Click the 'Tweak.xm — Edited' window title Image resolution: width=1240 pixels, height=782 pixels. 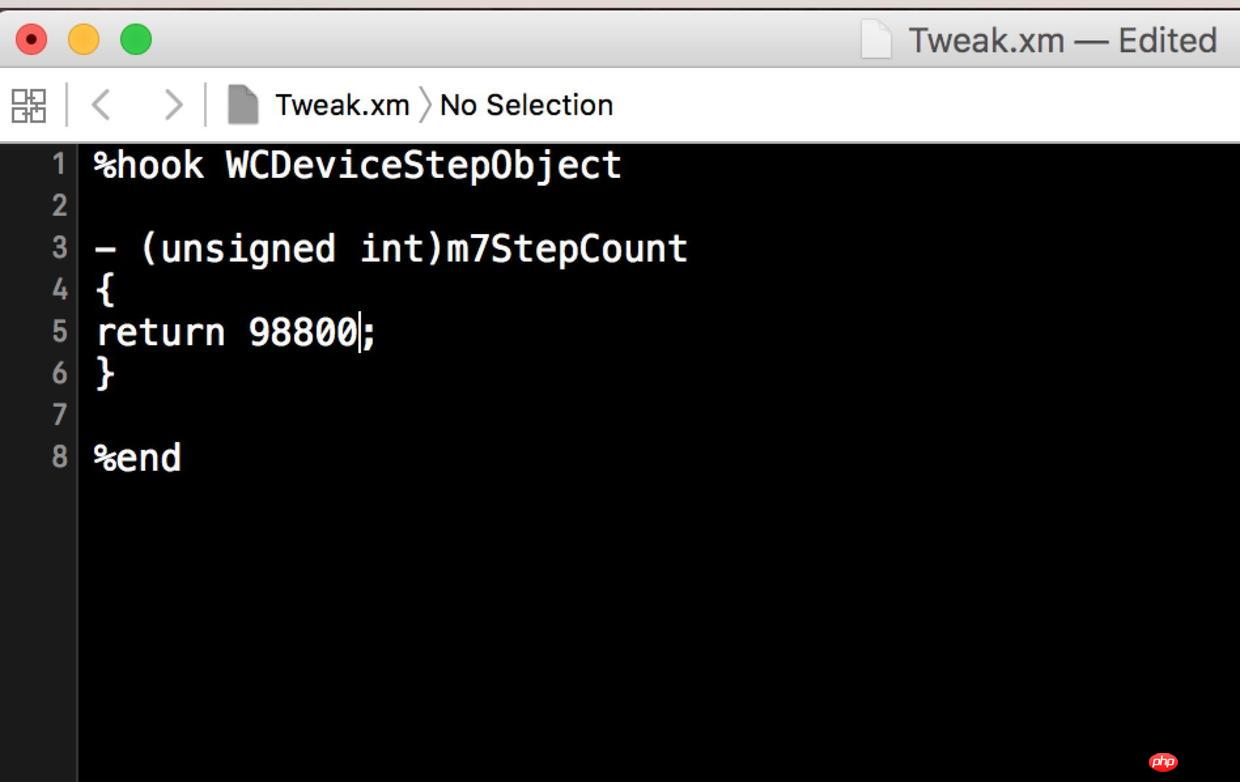point(1062,41)
